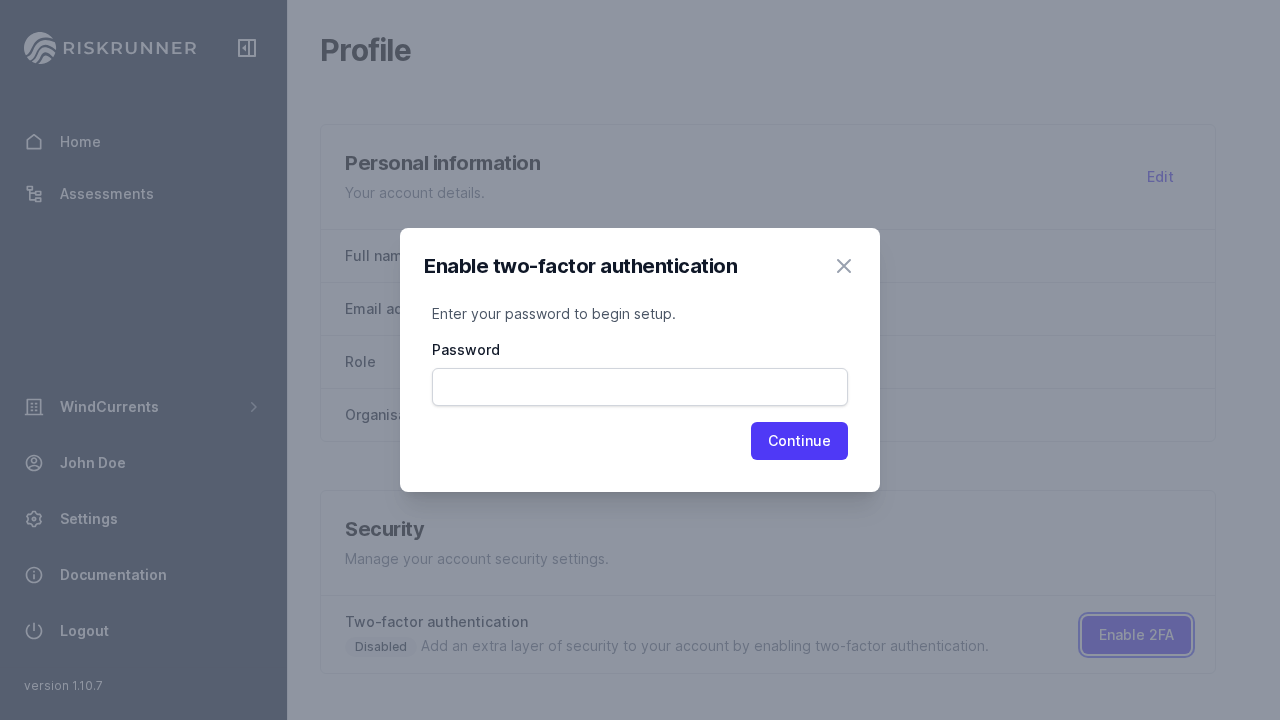This screenshot has width=1280, height=720.
Task: Click the John Doe user icon
Action: click(x=34, y=463)
